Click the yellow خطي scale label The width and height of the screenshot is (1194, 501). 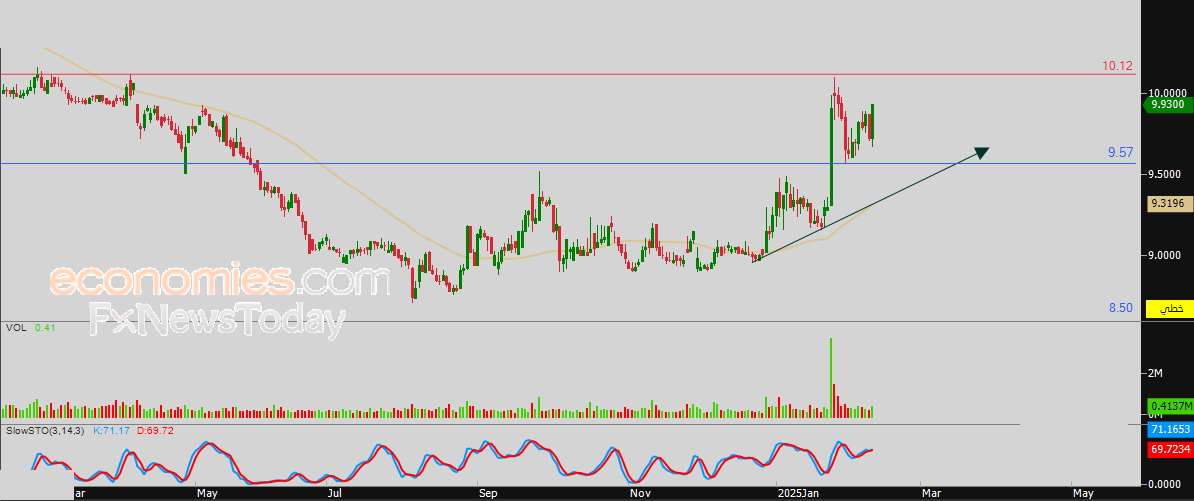point(1171,308)
